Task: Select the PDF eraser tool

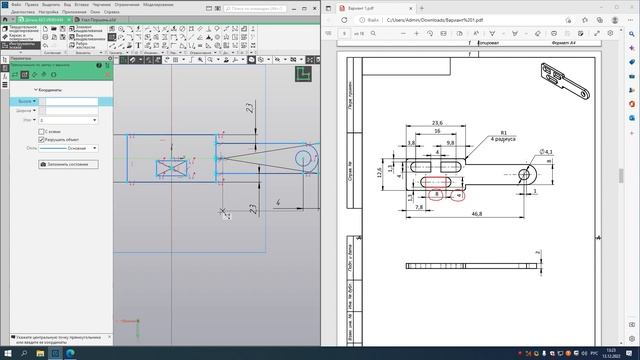Action: [538, 33]
